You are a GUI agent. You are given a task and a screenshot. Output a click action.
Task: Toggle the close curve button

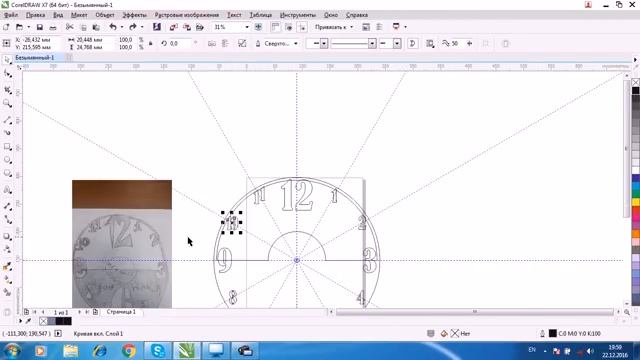tap(413, 43)
